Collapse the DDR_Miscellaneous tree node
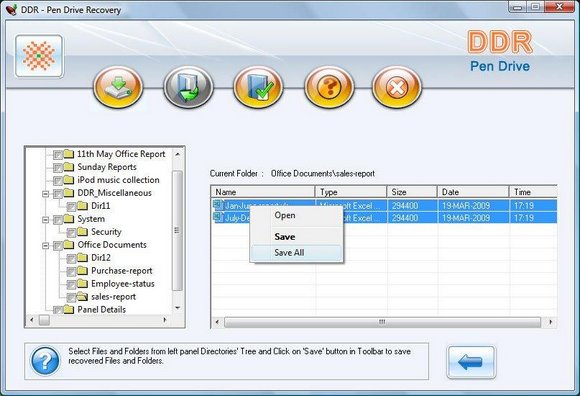This screenshot has height=396, width=580. pyautogui.click(x=45, y=194)
